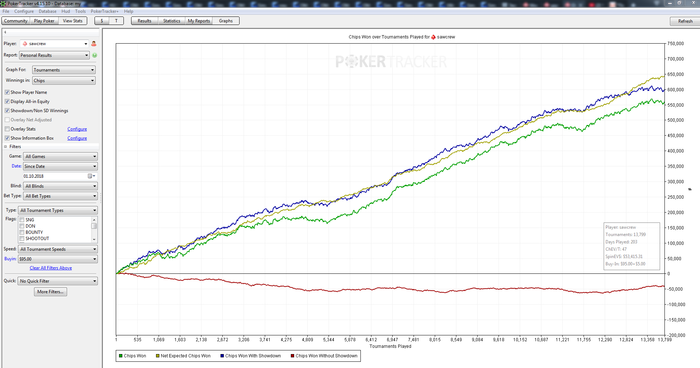This screenshot has height=368, width=700.
Task: Open the File menu
Action: pos(6,11)
